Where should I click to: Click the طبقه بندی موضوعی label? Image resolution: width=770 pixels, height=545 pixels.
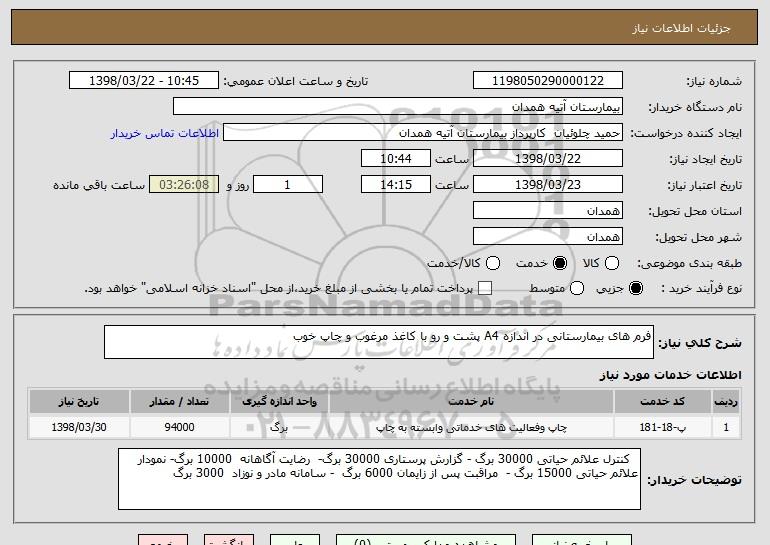click(689, 263)
